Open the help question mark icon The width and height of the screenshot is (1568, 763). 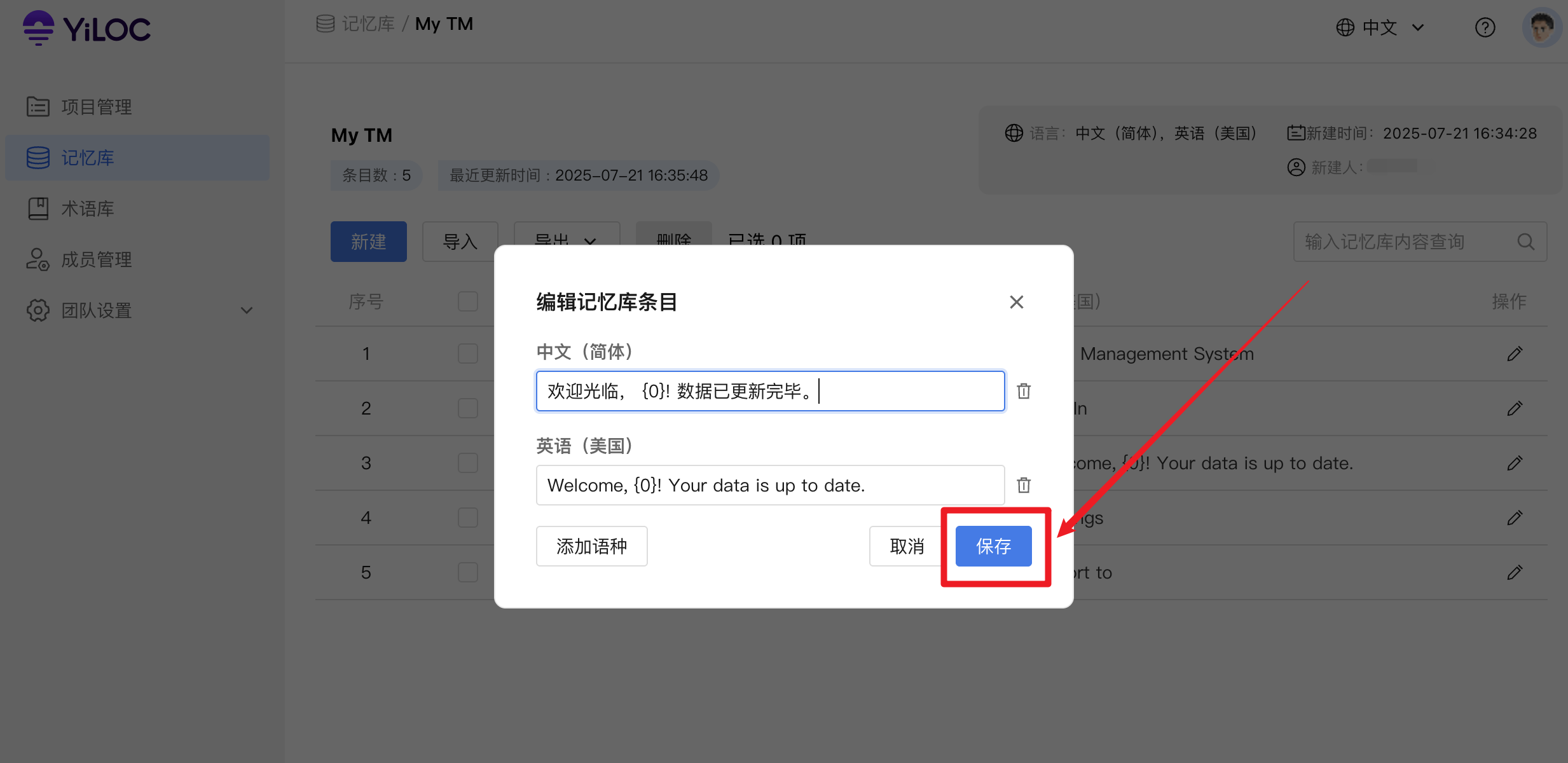[1485, 27]
